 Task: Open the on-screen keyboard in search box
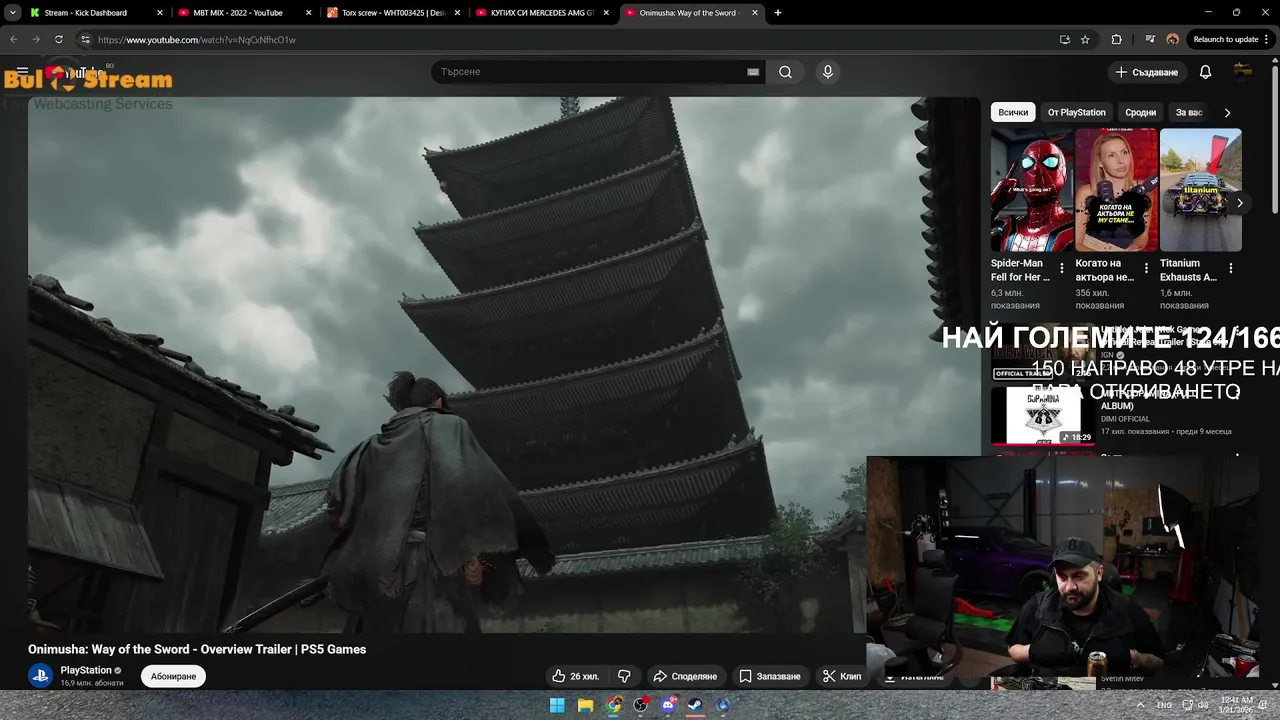click(753, 72)
